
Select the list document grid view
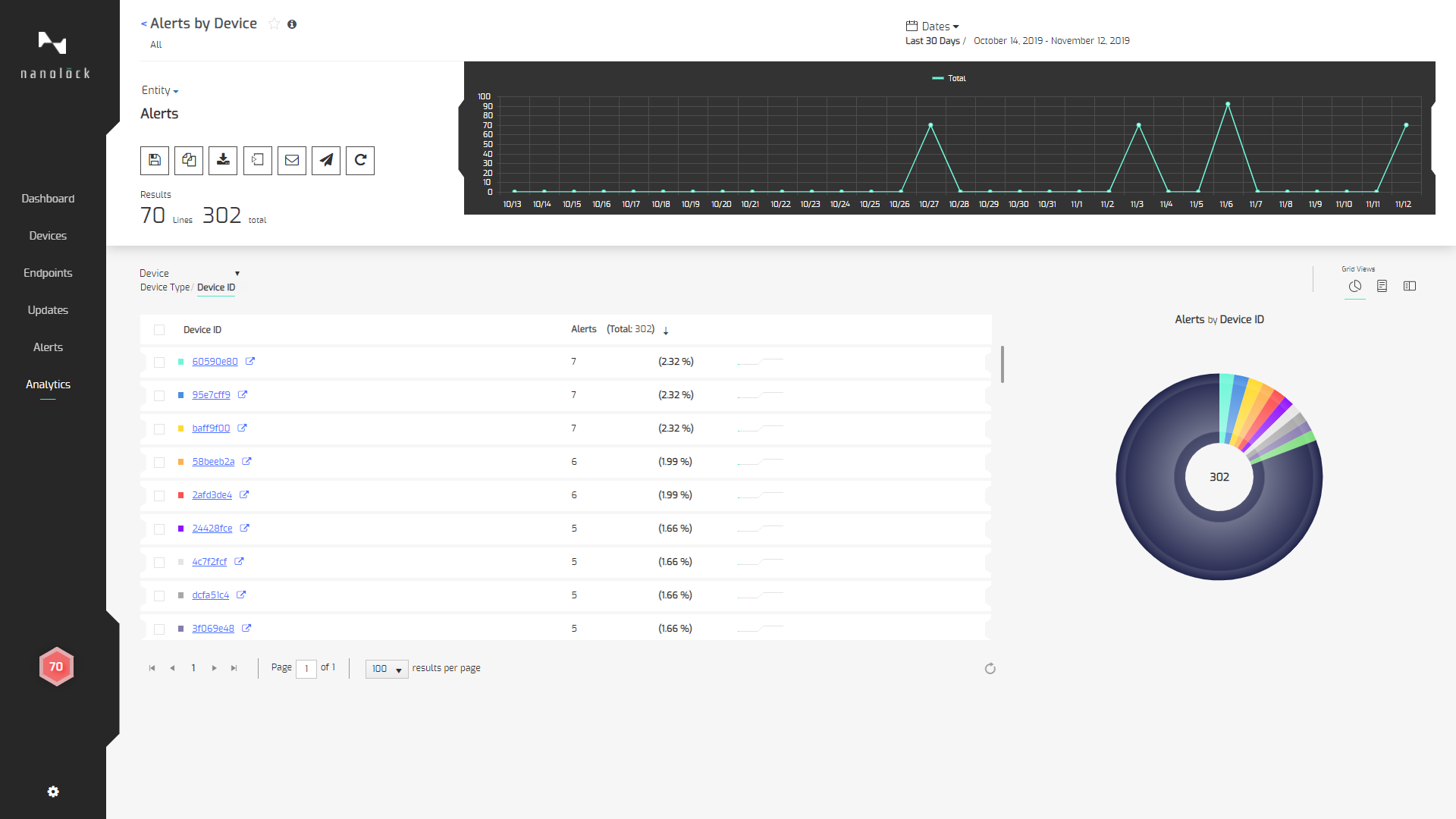[x=1382, y=286]
